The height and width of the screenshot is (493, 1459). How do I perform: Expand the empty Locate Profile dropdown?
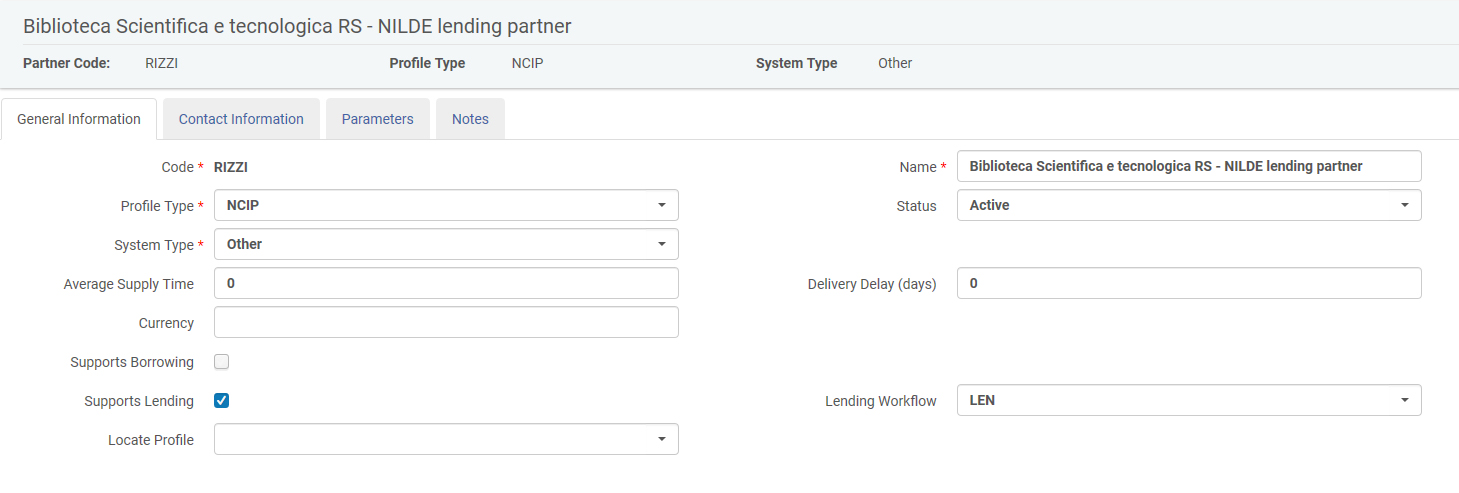[x=446, y=439]
